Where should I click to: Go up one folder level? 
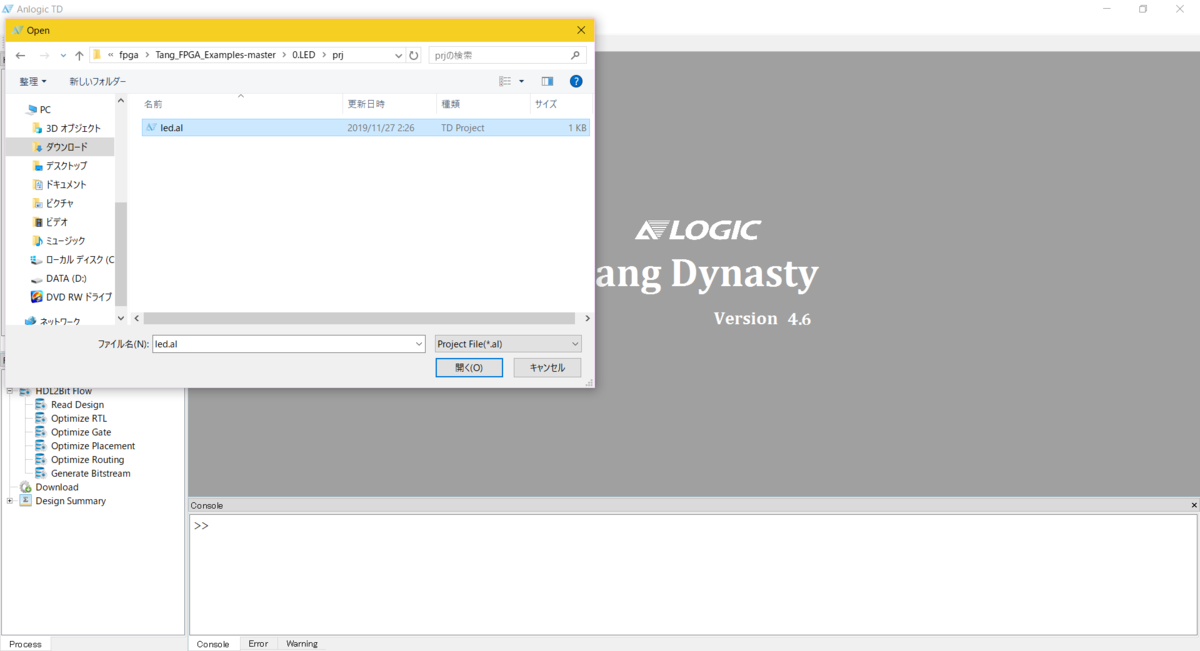pyautogui.click(x=79, y=55)
